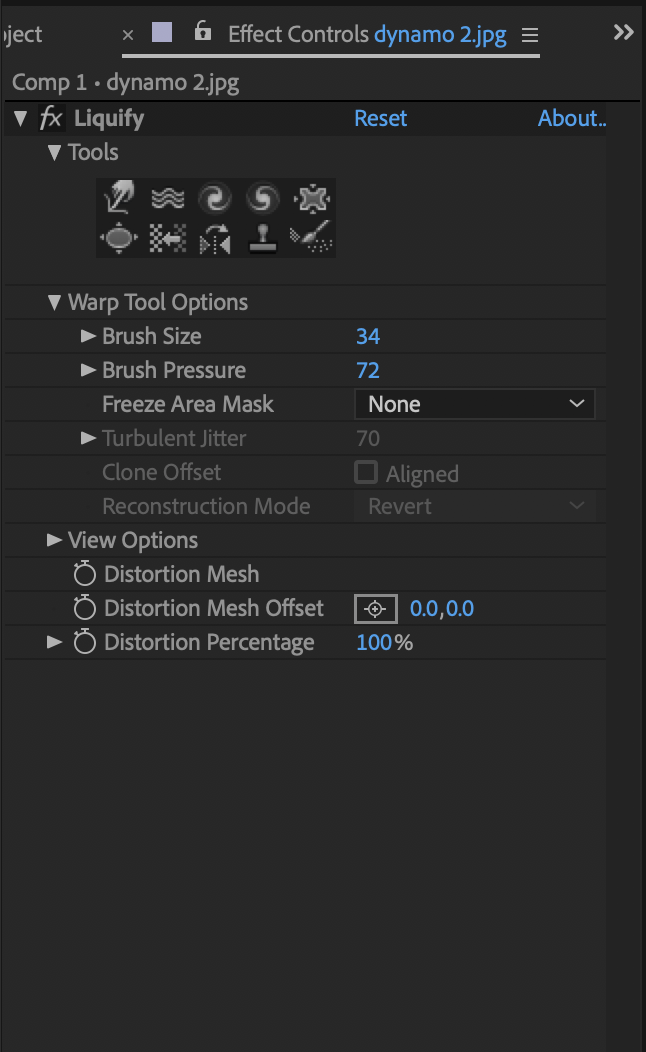The height and width of the screenshot is (1052, 646).
Task: Select the Warp tool
Action: [119, 199]
